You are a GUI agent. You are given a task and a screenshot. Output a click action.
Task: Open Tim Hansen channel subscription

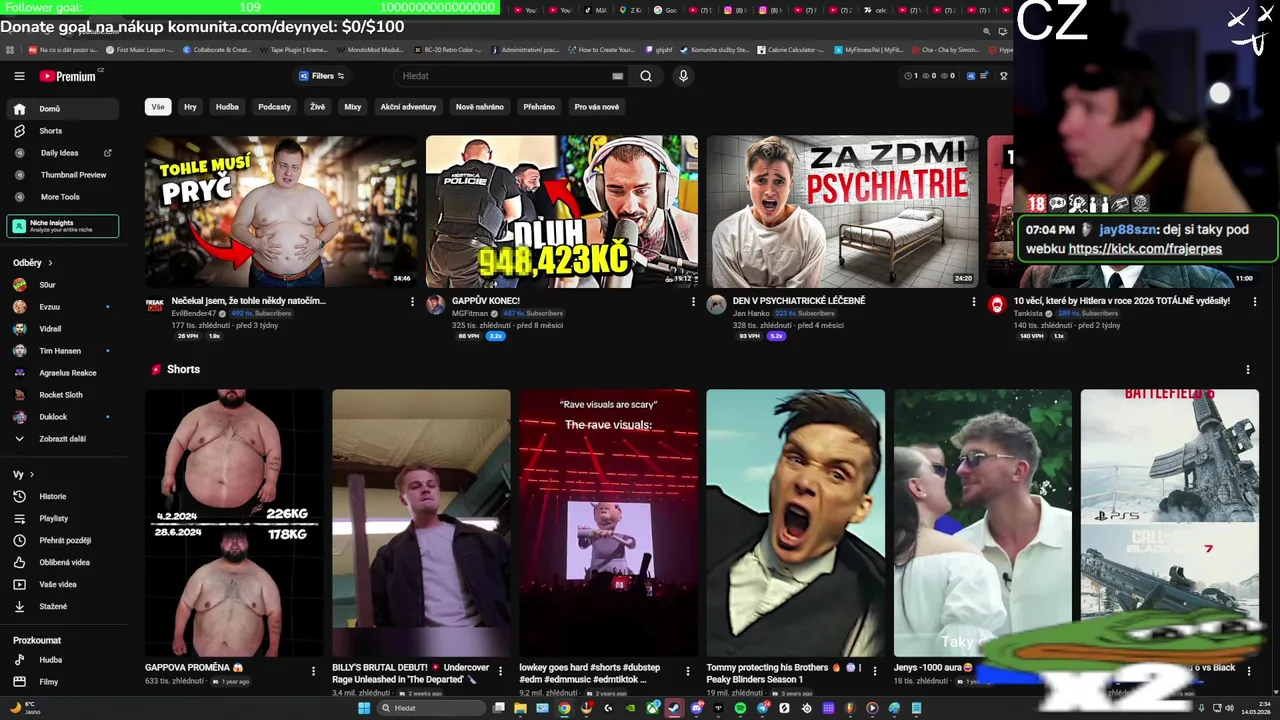point(62,351)
